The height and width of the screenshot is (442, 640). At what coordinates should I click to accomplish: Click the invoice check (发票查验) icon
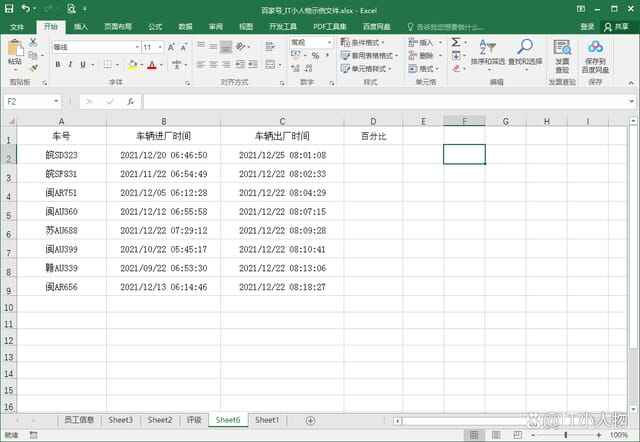tap(562, 56)
